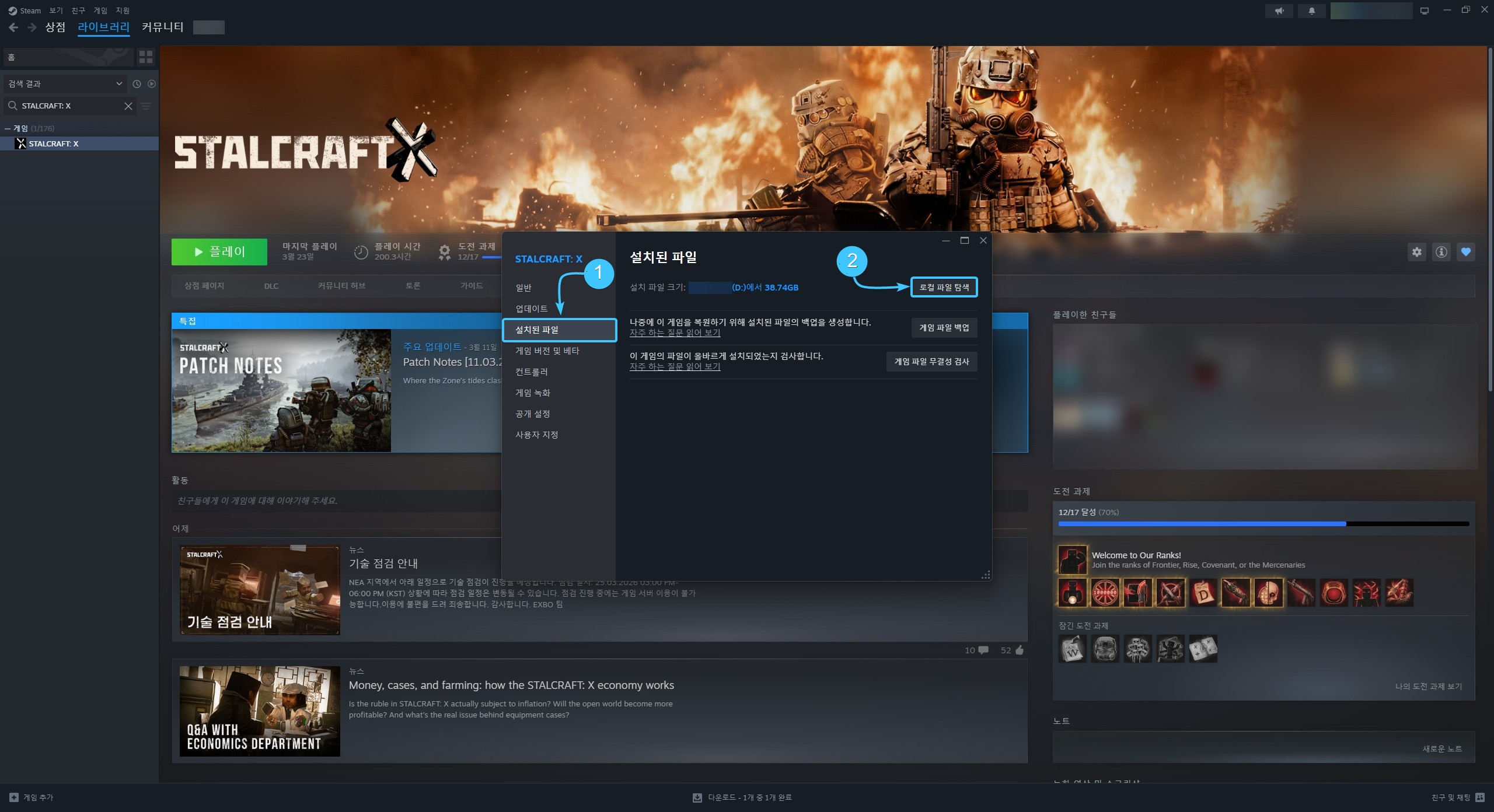Collapse the 게임 category in library list

7,128
